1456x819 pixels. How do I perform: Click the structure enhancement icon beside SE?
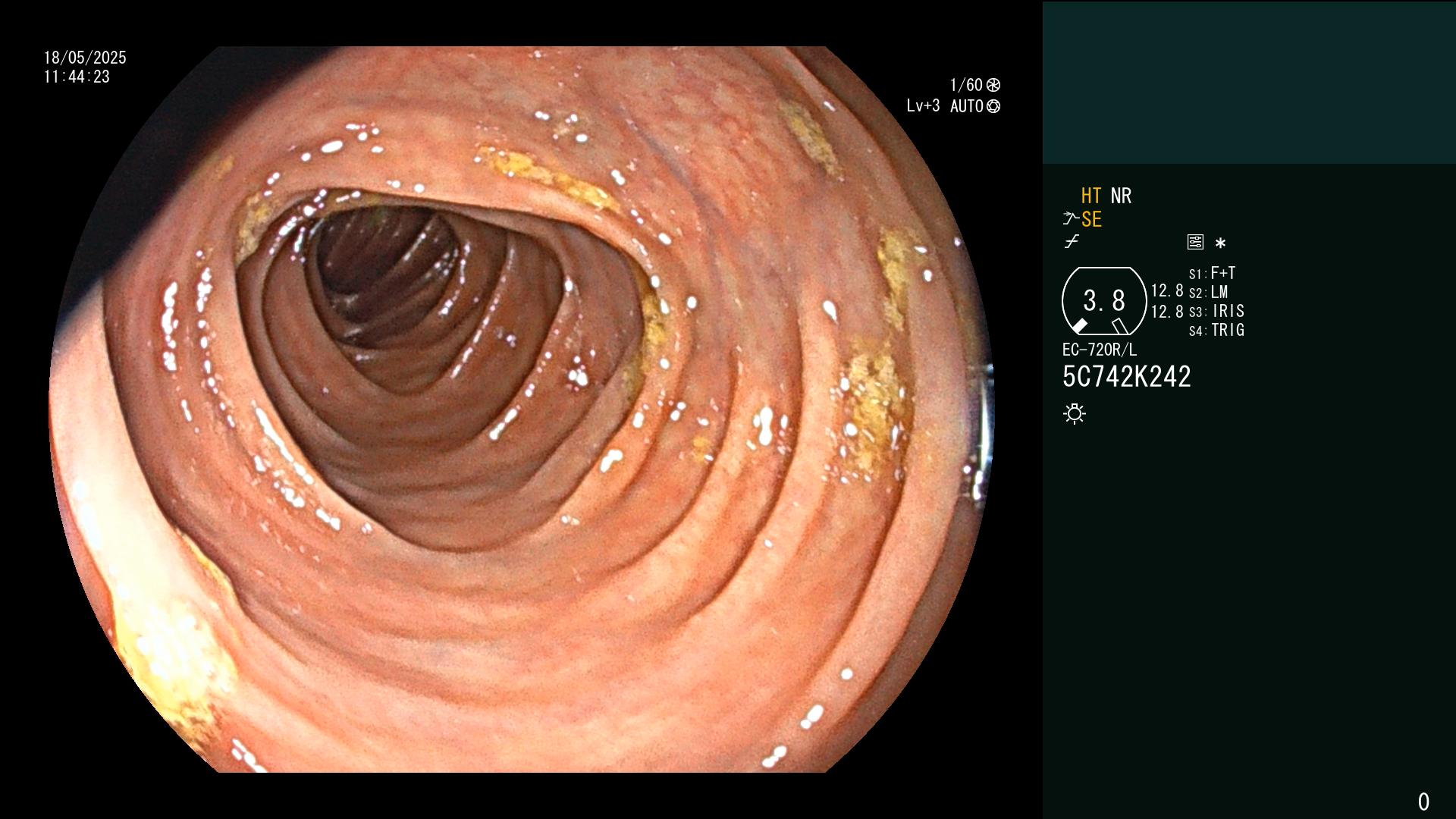point(1071,219)
